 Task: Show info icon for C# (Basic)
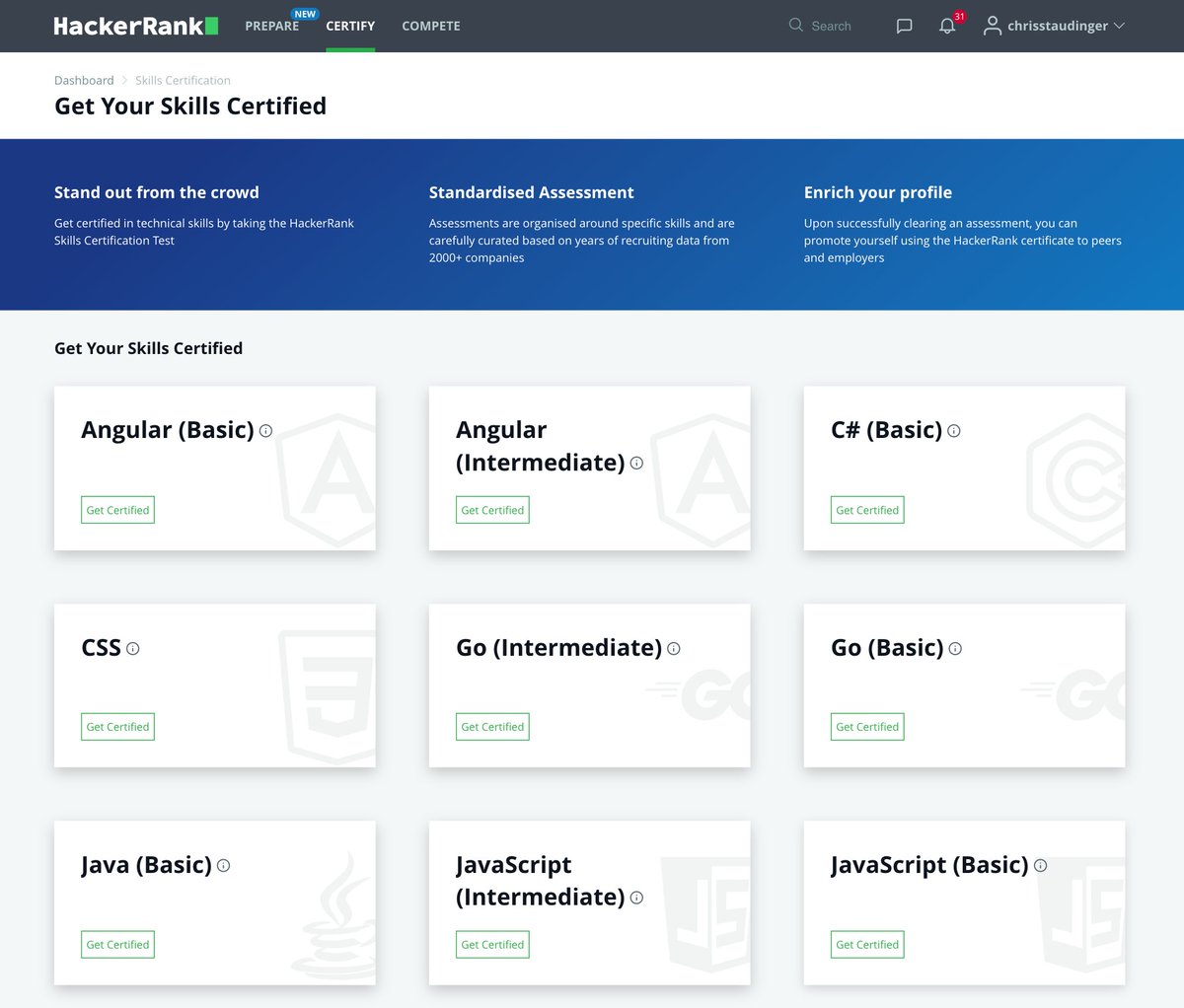click(x=953, y=431)
